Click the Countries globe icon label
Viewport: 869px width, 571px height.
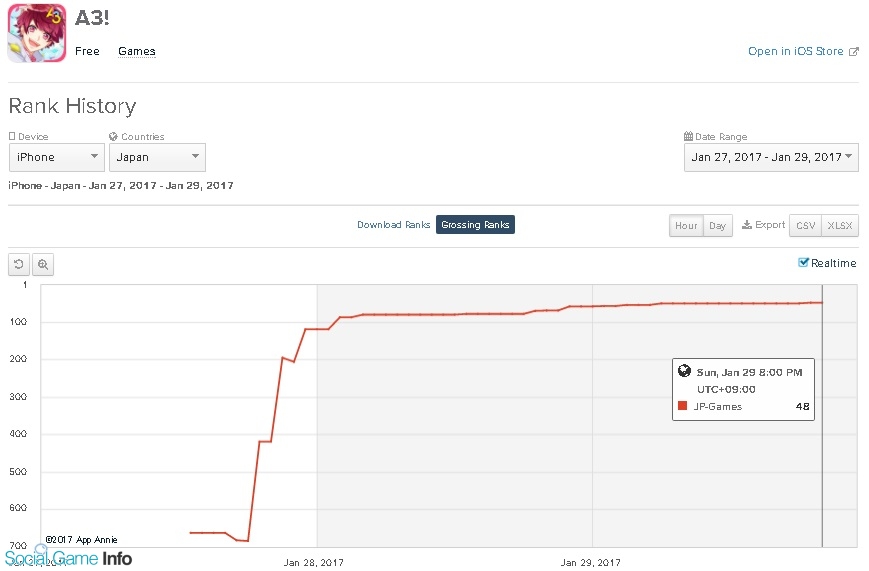tap(113, 136)
